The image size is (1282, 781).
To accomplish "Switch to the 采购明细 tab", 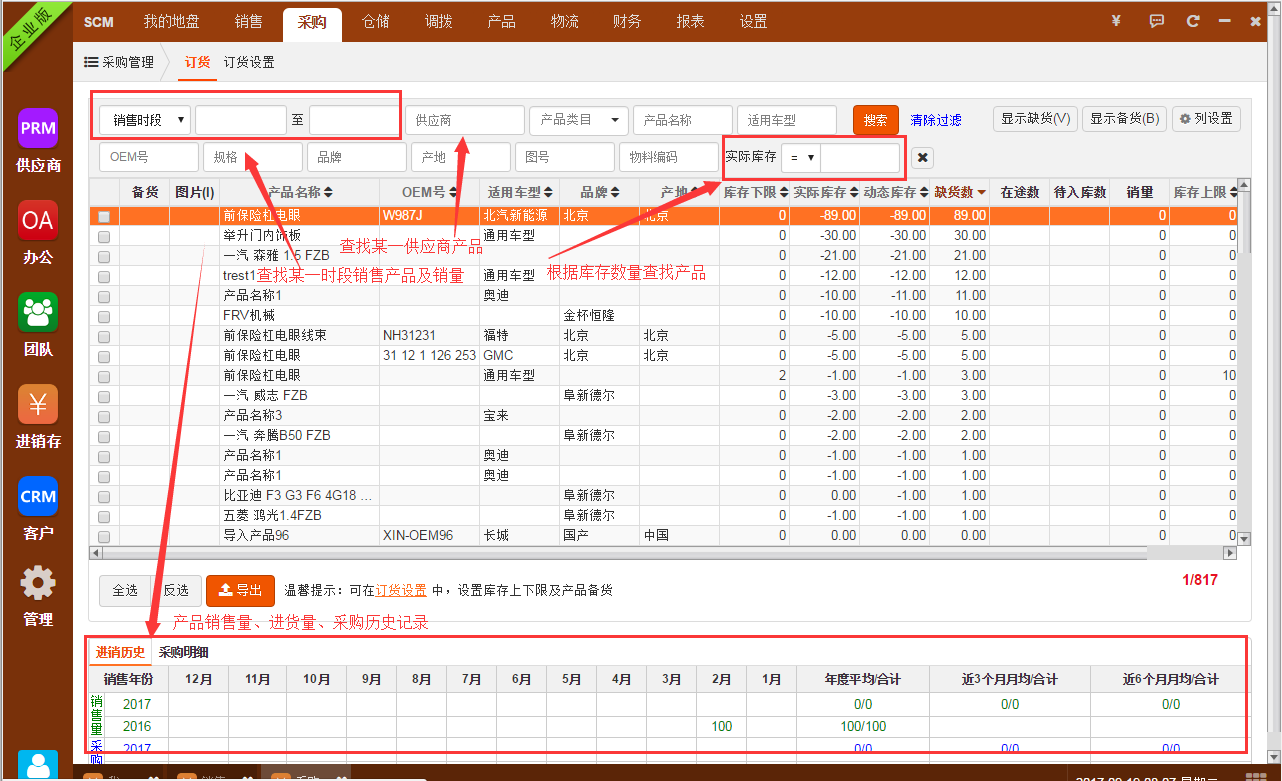I will (184, 653).
